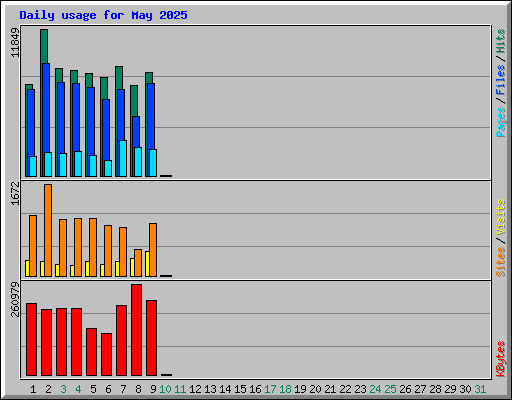This screenshot has width=512, height=400.
Task: Click the yellow Visits bar for day 9
Action: click(147, 264)
